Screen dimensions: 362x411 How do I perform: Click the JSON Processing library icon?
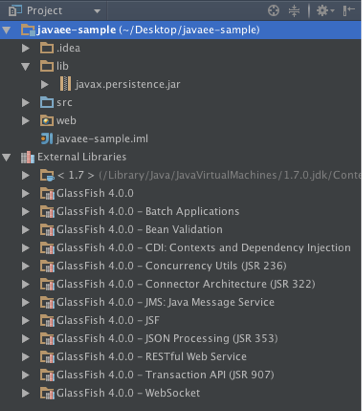click(x=47, y=339)
